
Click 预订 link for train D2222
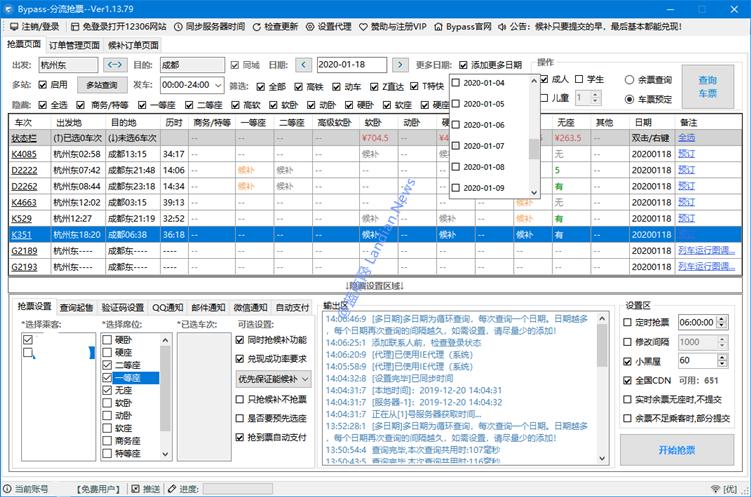tap(686, 170)
